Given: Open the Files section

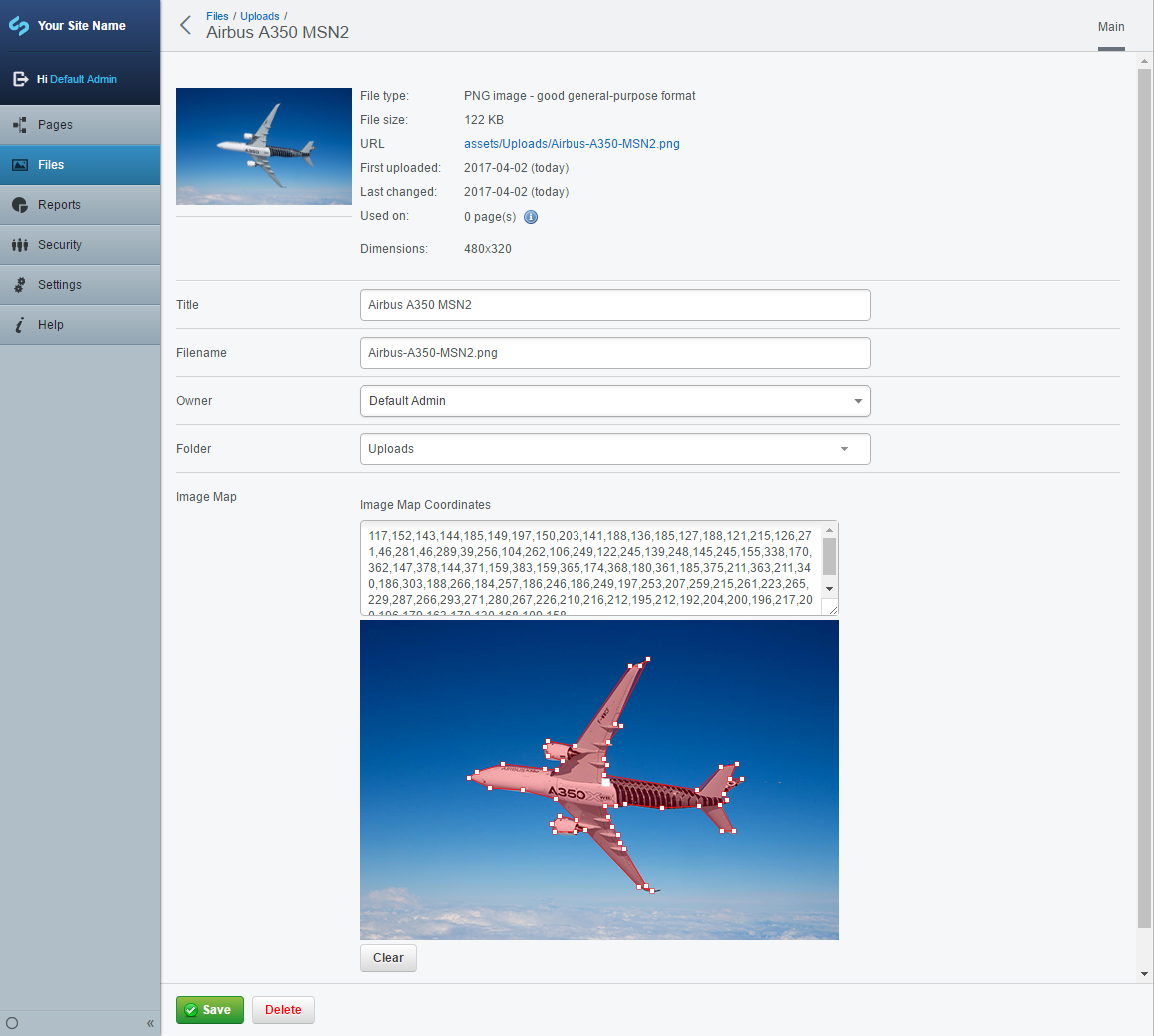Looking at the screenshot, I should point(80,165).
